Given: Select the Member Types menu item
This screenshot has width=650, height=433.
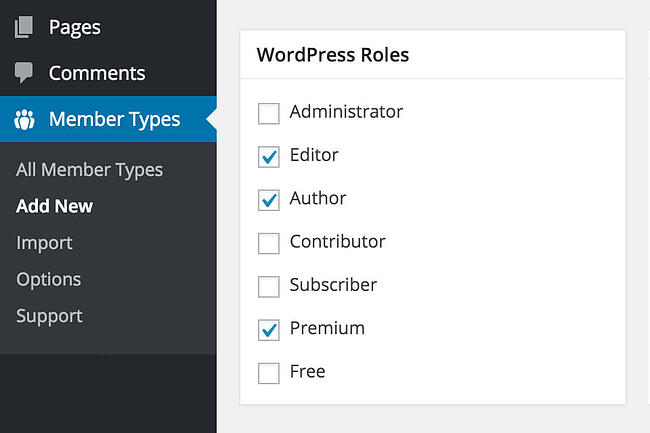Looking at the screenshot, I should coord(108,119).
